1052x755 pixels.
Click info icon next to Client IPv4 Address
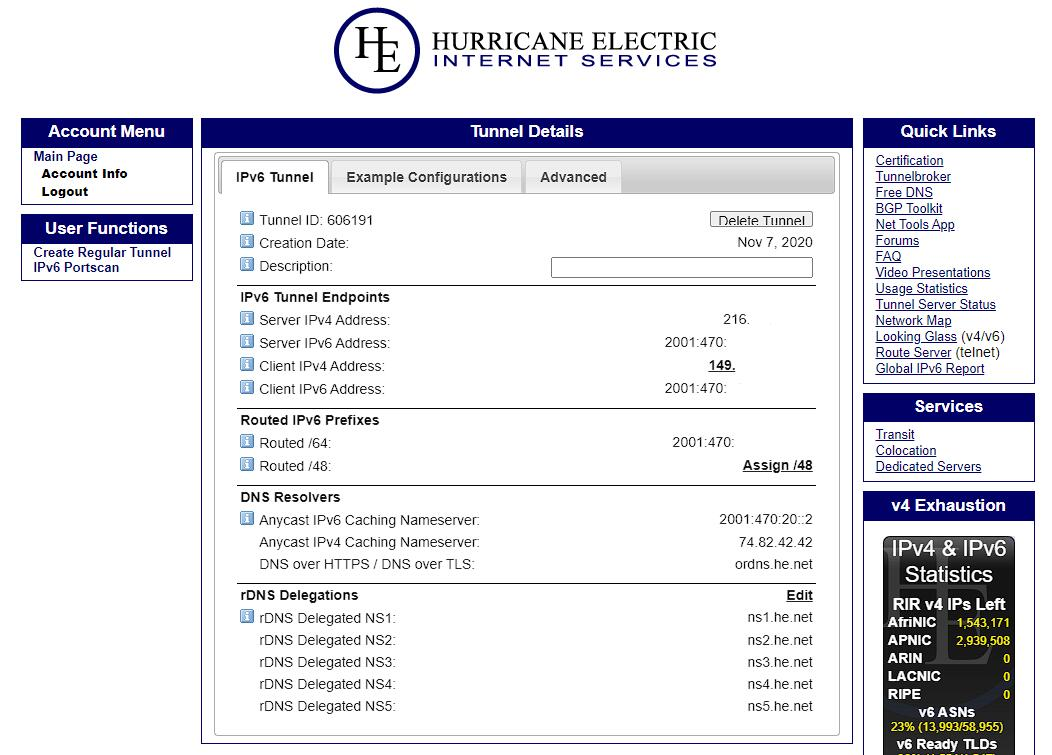pyautogui.click(x=247, y=364)
